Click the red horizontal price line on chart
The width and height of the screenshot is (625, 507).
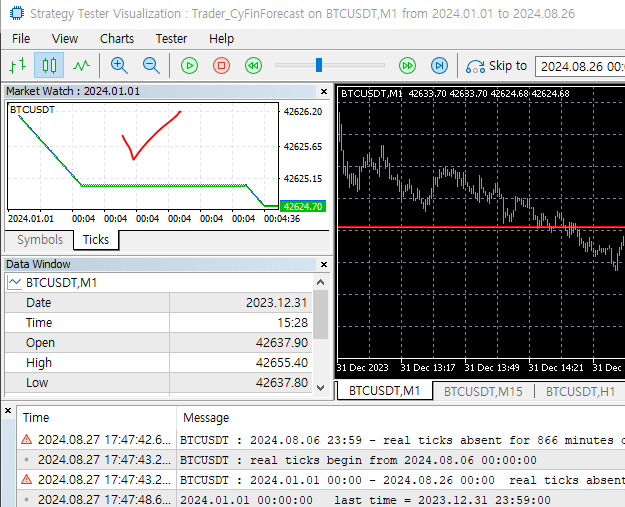pos(481,227)
